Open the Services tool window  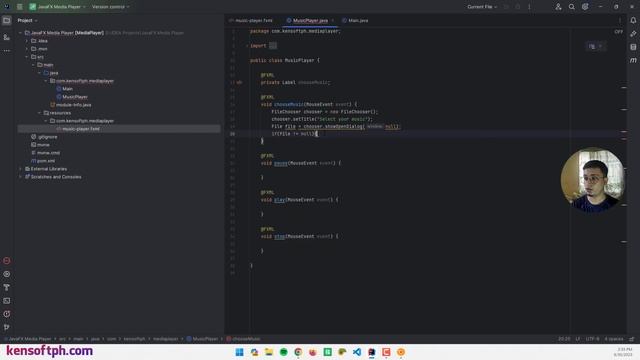[7, 274]
